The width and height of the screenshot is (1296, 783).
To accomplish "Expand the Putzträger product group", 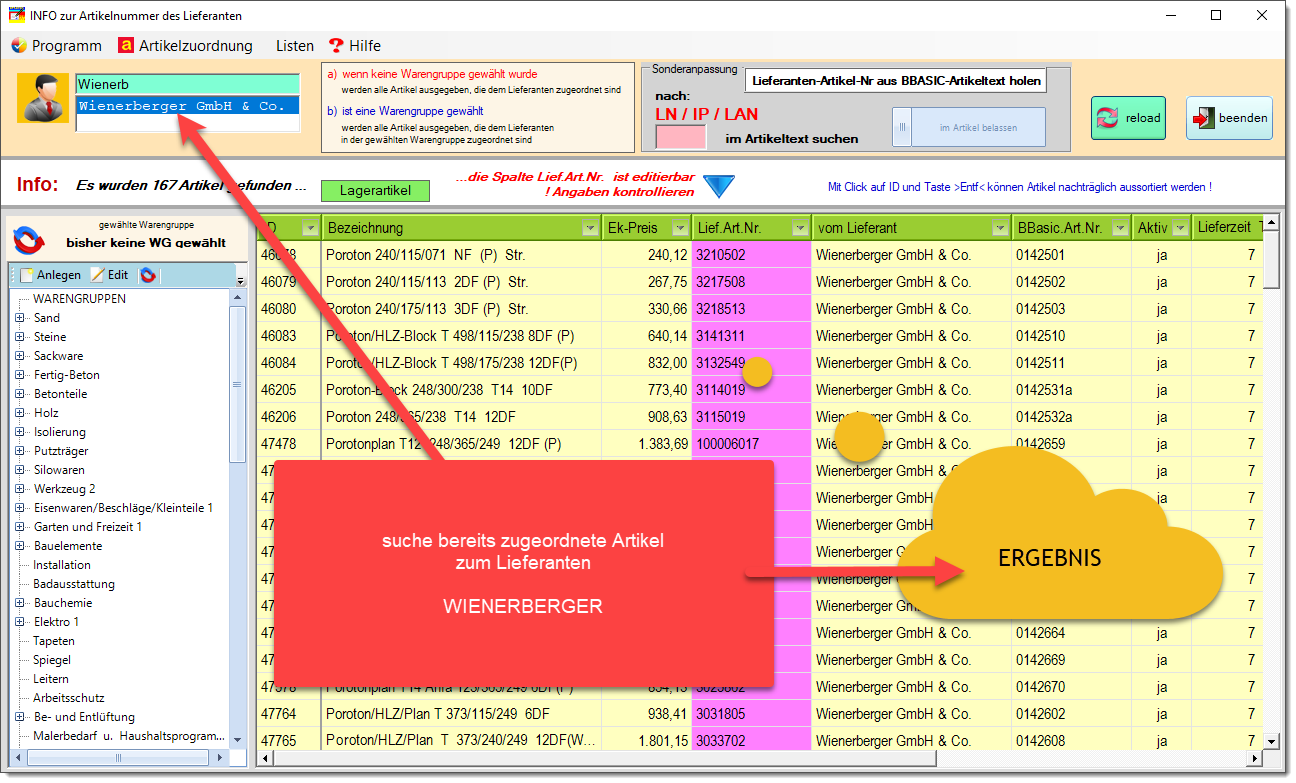I will pos(20,451).
